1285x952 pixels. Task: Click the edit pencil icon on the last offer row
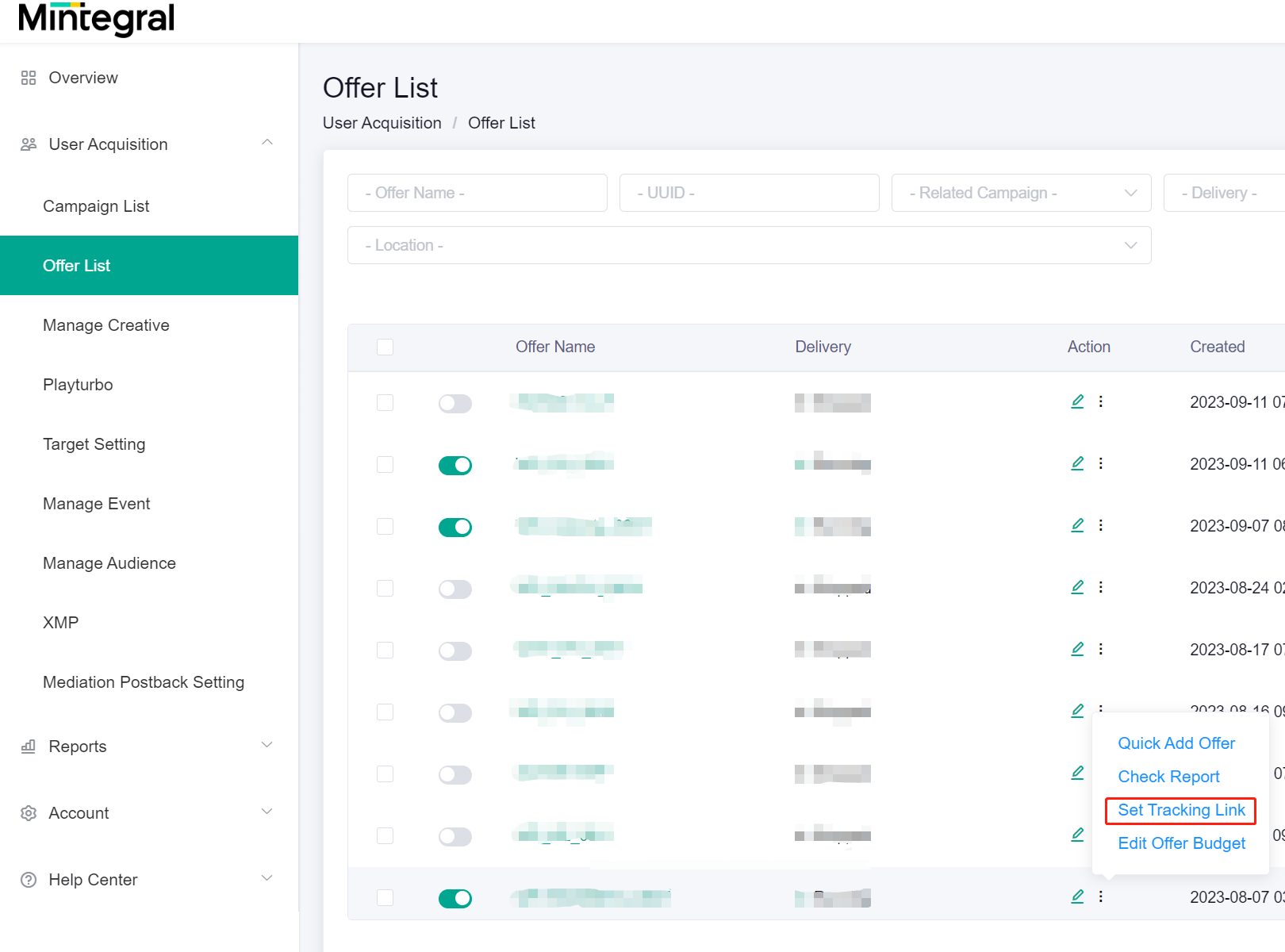[x=1077, y=896]
